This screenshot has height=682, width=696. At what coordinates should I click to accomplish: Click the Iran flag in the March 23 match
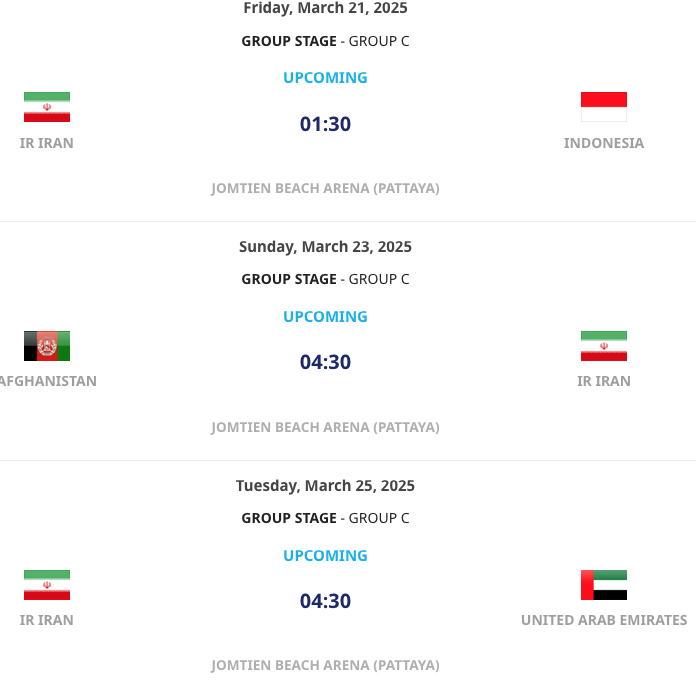(x=603, y=346)
